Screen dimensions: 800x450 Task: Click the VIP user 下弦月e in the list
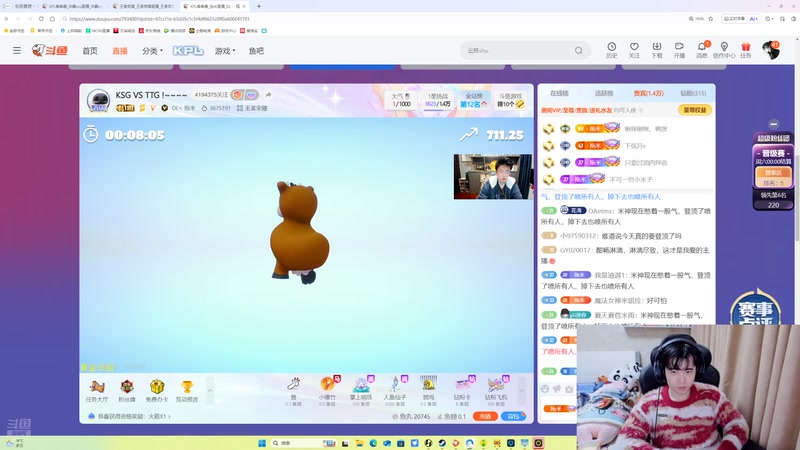[636, 146]
